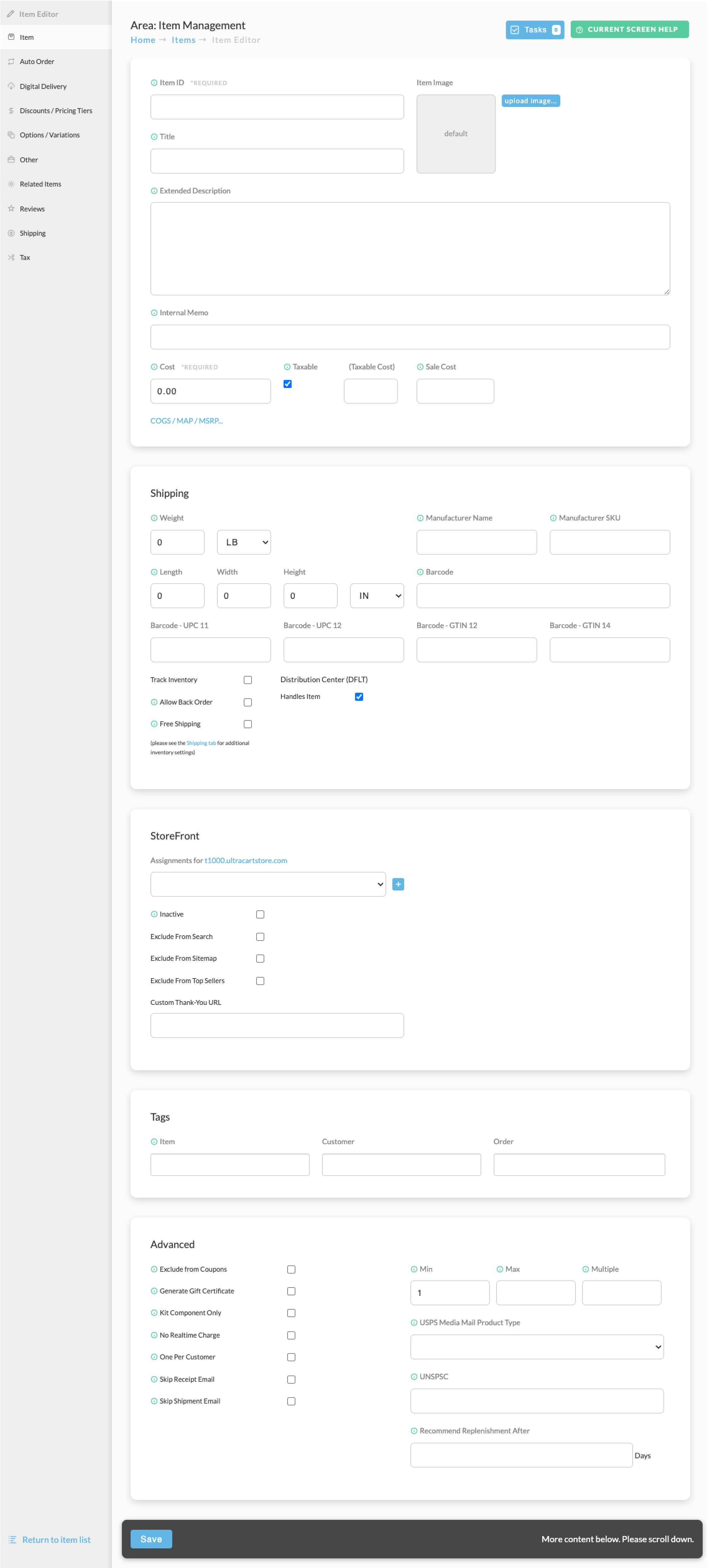Click the Item Image default thumbnail
This screenshot has height=1568, width=707.
(456, 134)
